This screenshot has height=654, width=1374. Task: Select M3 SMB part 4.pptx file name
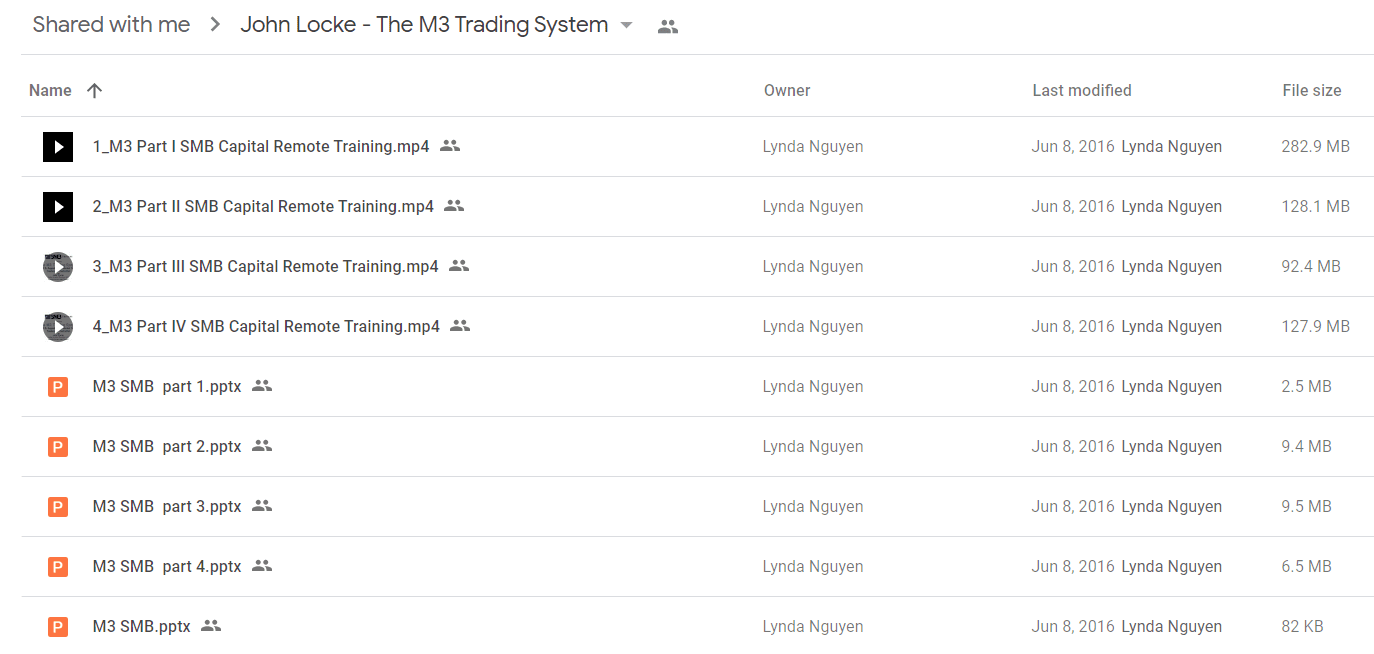(167, 566)
